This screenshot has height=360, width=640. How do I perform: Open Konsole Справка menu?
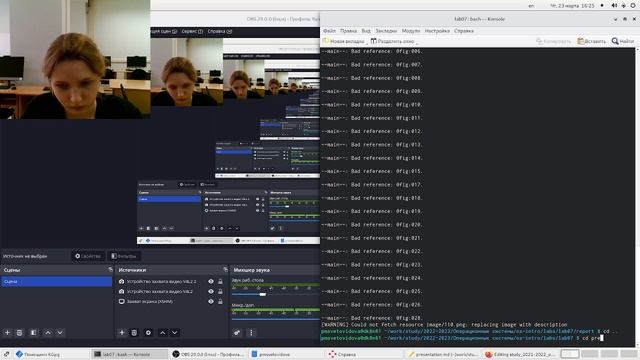pyautogui.click(x=464, y=31)
